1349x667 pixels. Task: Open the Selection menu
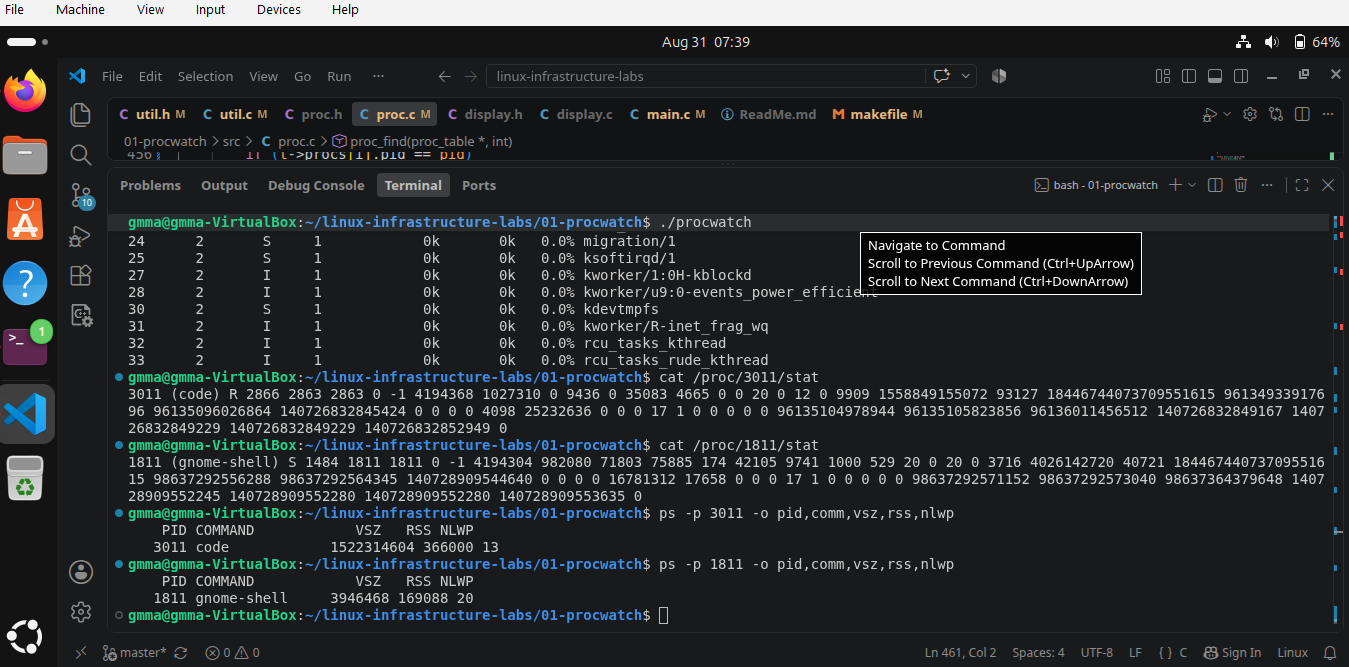[x=205, y=76]
